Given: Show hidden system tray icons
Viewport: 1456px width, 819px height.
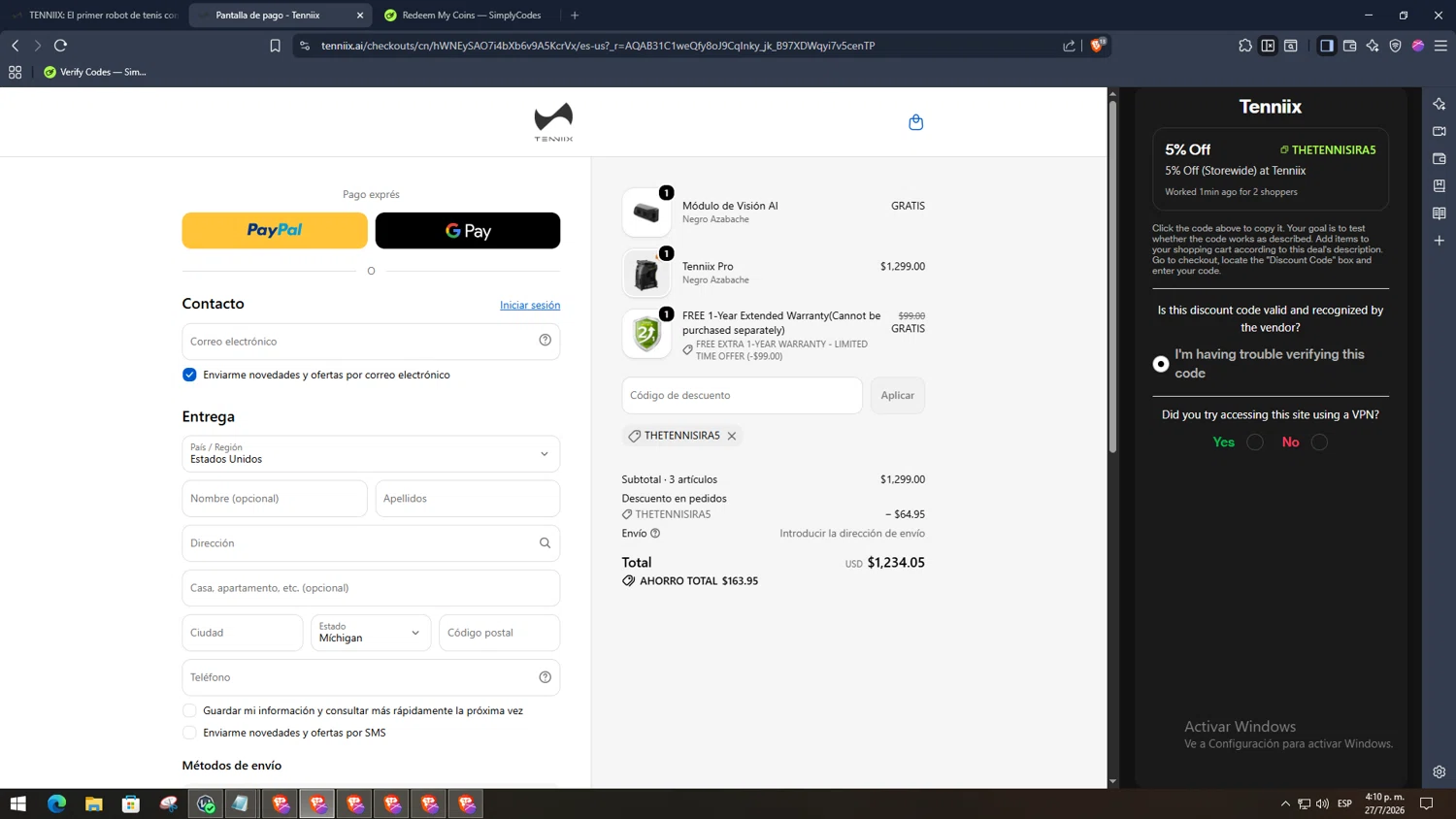Looking at the screenshot, I should 1285,803.
